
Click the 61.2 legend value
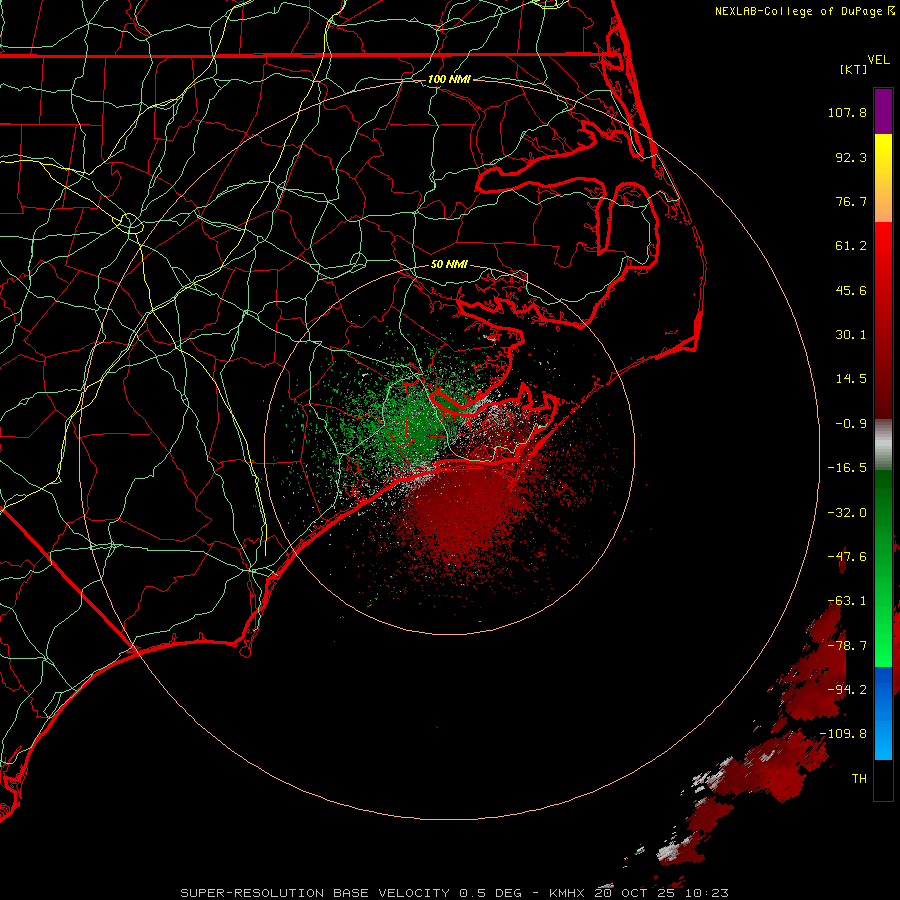(851, 246)
